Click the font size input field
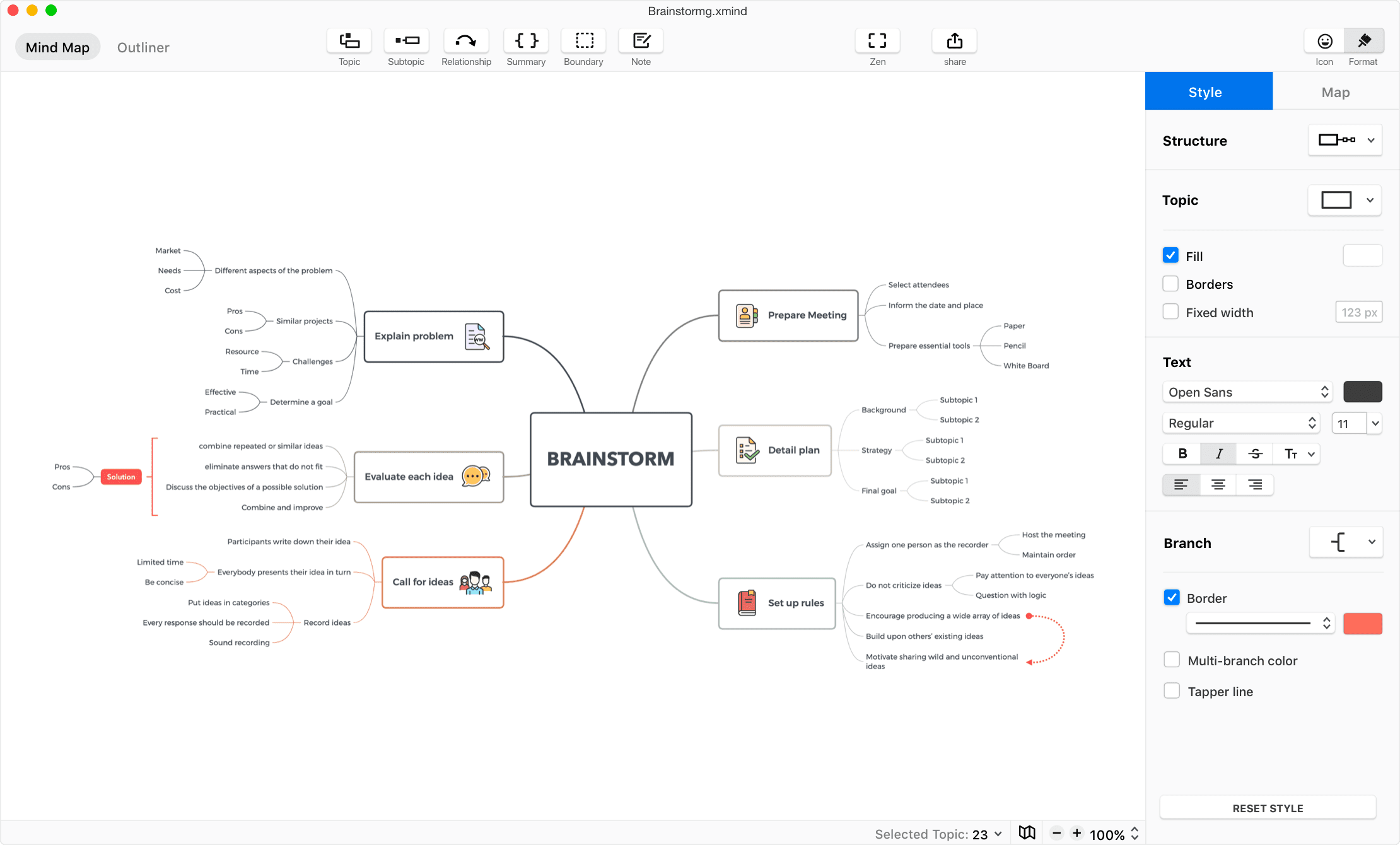 pos(1350,423)
